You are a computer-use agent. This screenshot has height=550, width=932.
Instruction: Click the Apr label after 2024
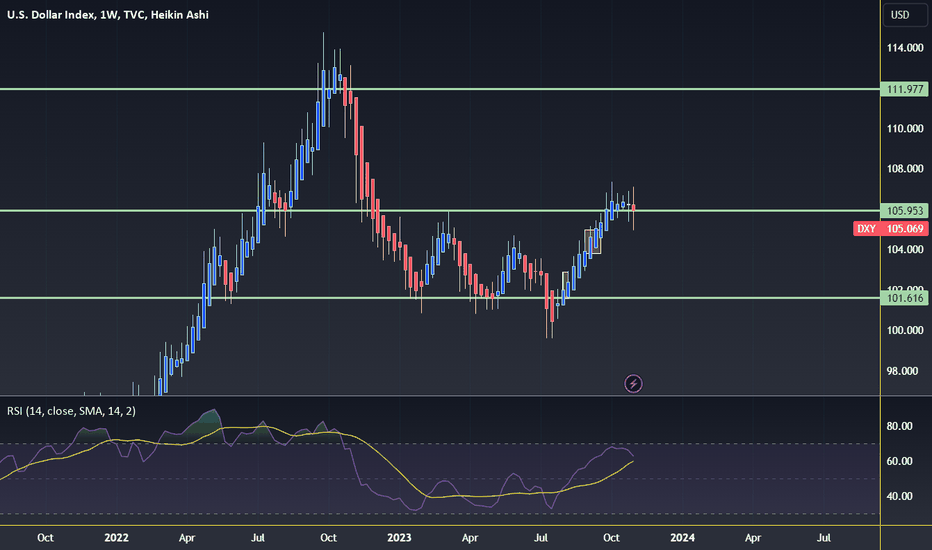click(752, 538)
